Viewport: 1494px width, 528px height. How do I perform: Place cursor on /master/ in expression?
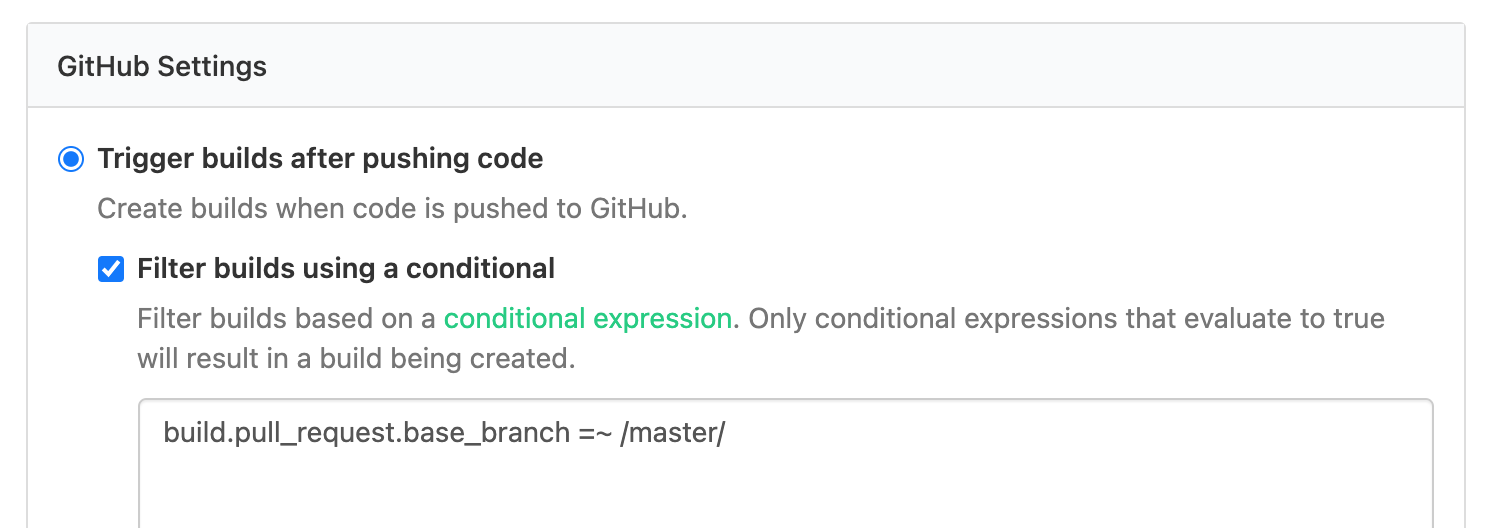click(x=672, y=434)
